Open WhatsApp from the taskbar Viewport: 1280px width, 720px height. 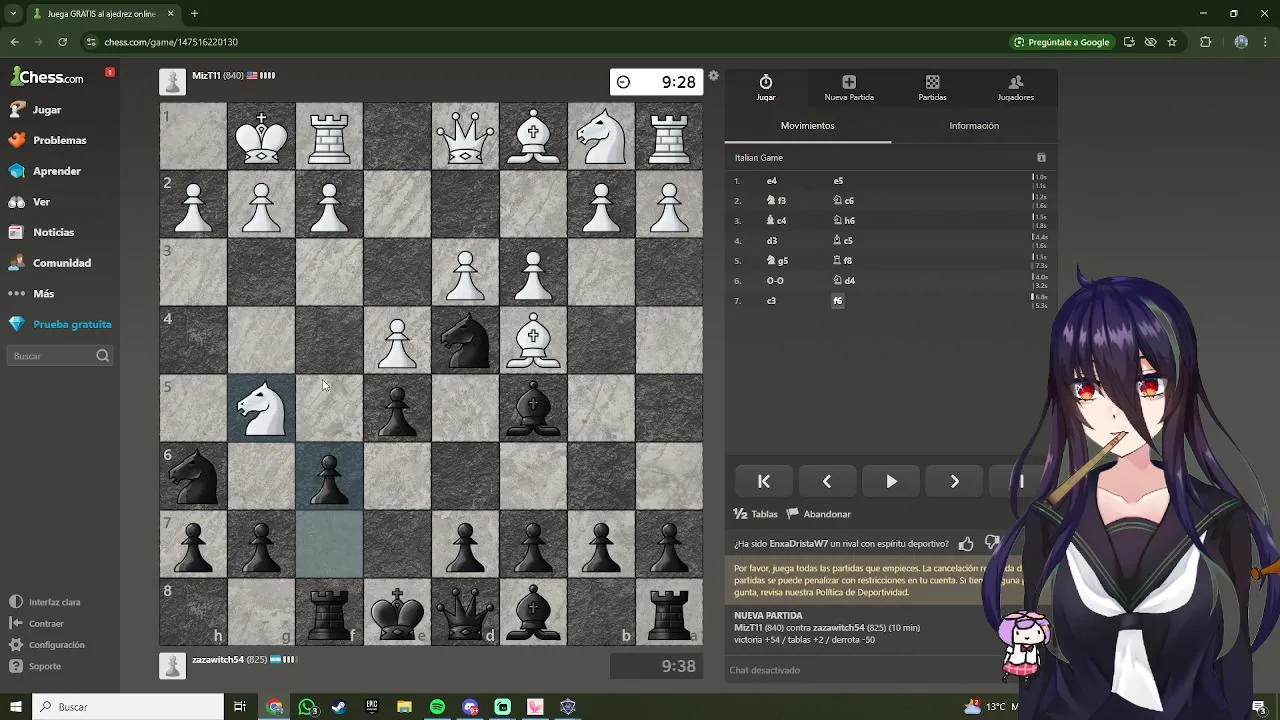click(x=307, y=707)
